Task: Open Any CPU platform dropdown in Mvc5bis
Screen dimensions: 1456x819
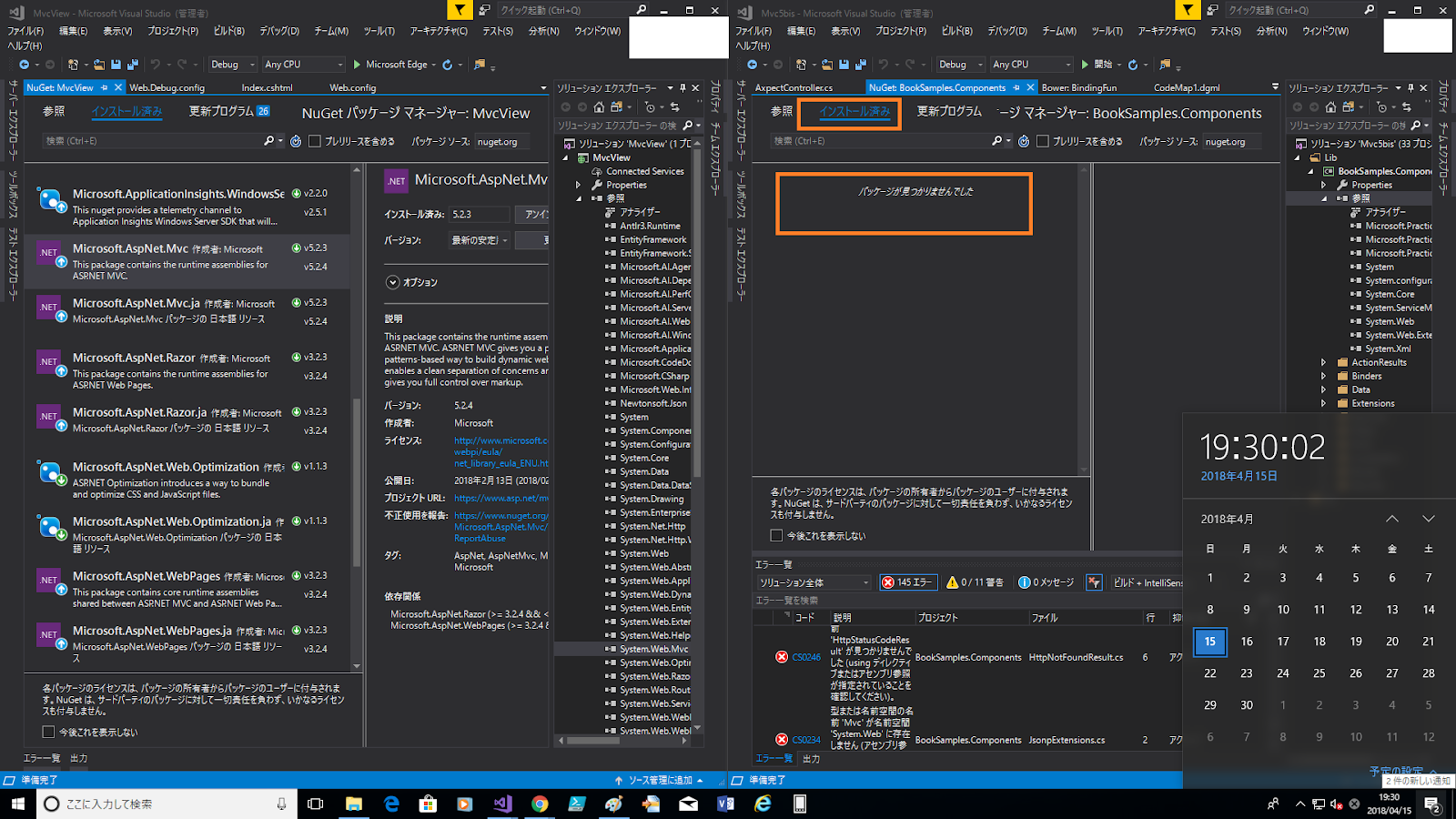Action: pos(1032,65)
